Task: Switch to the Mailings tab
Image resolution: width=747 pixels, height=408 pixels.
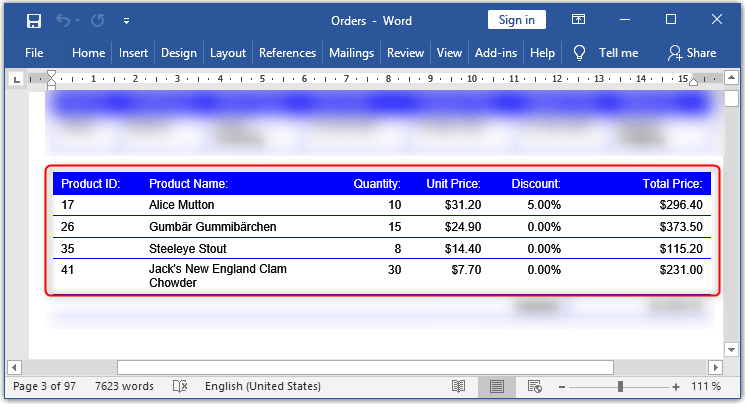Action: click(x=352, y=53)
